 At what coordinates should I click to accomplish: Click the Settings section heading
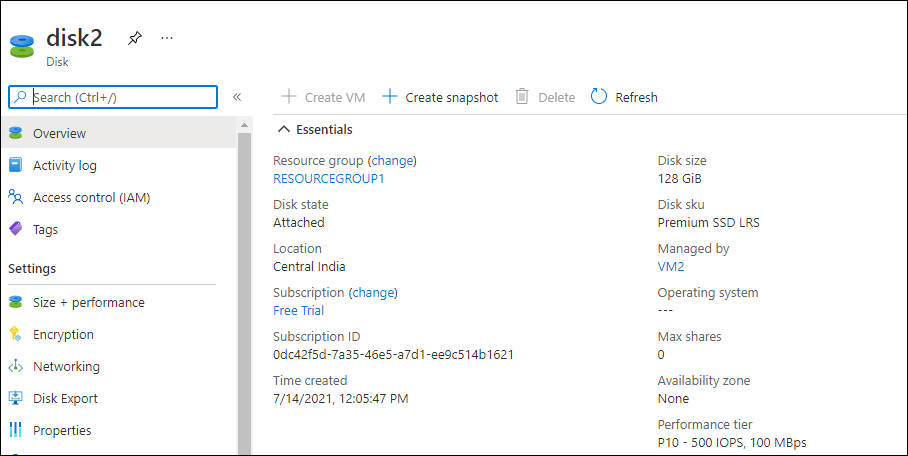[32, 268]
